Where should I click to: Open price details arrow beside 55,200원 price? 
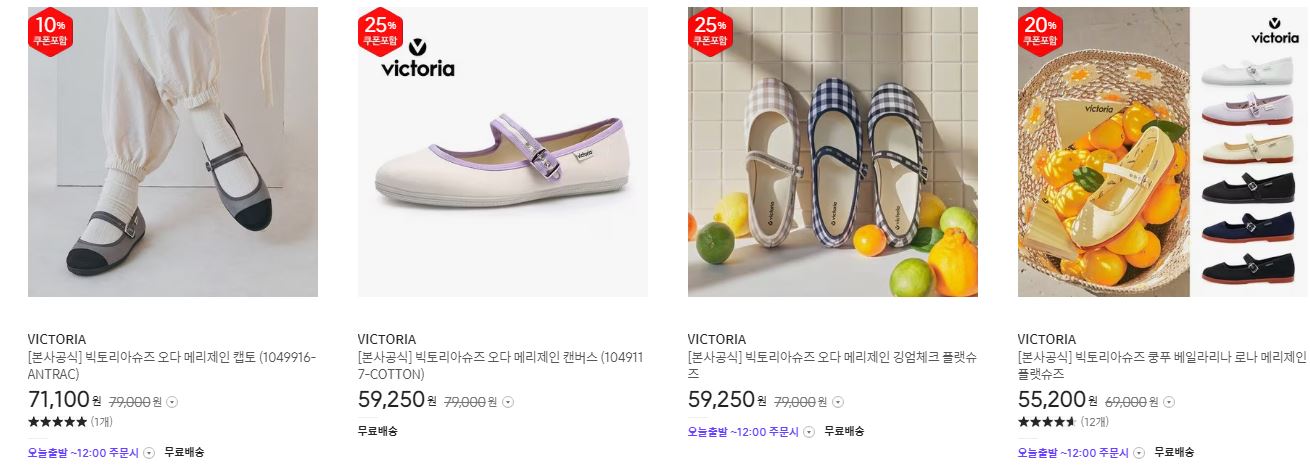pos(1167,402)
